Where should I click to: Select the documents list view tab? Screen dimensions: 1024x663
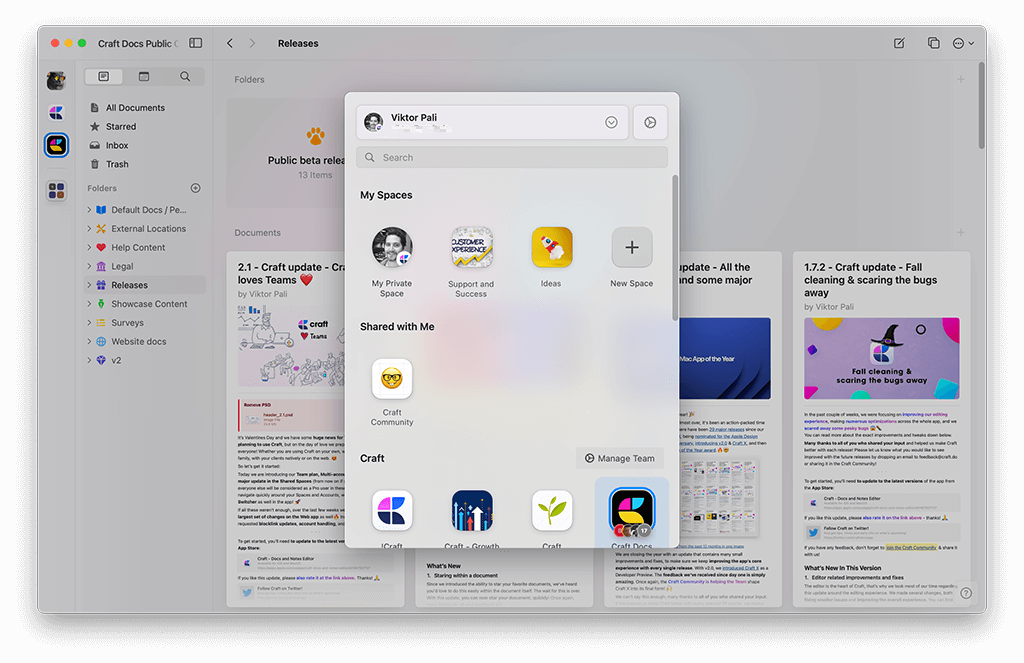coord(103,76)
